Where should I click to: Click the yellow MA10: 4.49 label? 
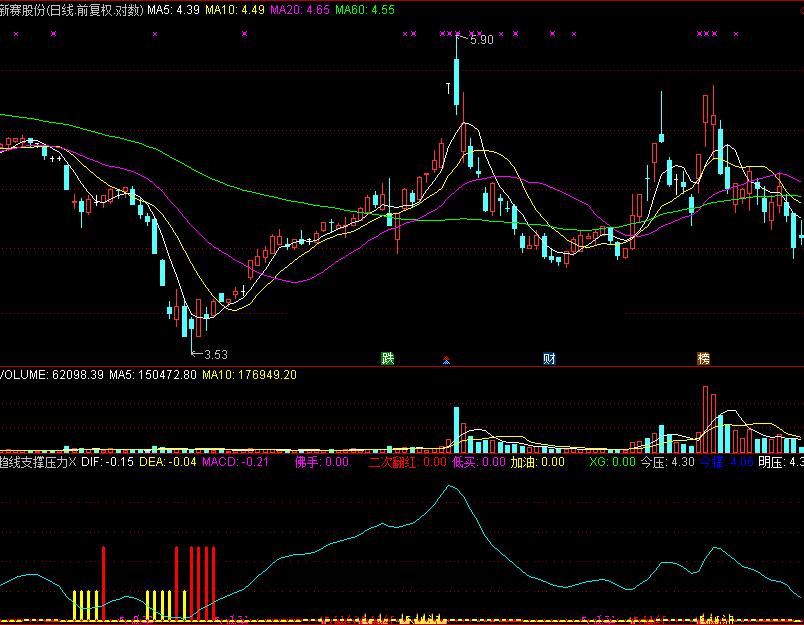coord(235,10)
